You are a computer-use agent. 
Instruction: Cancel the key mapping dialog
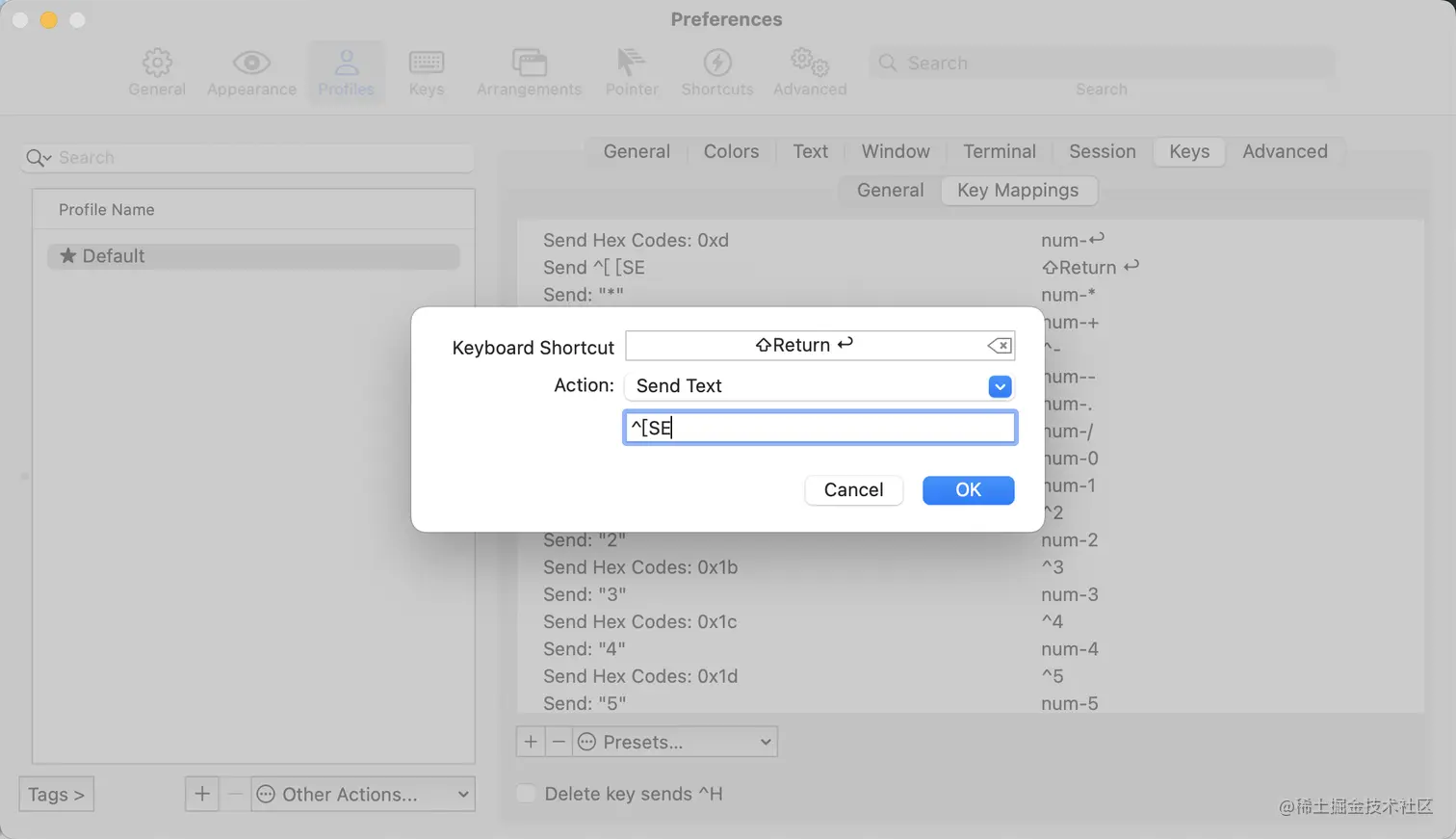click(853, 490)
